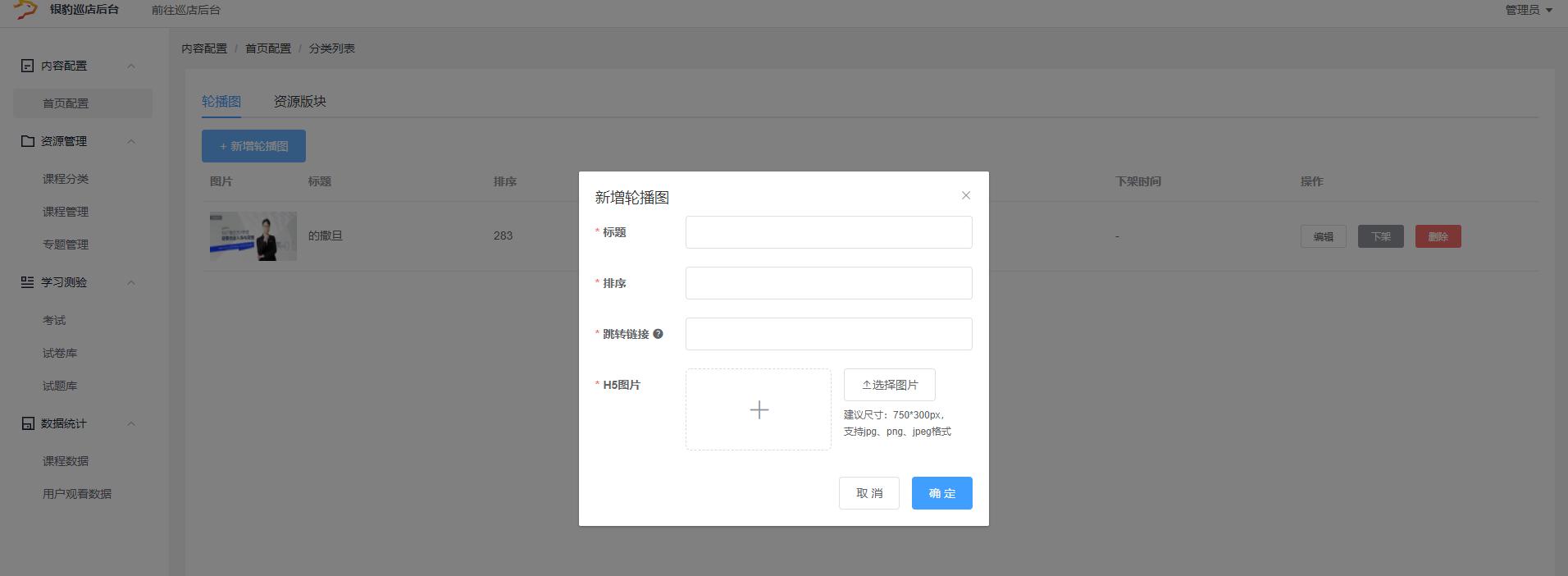
Task: Click the plus icon in H5图片 upload area
Action: (759, 409)
